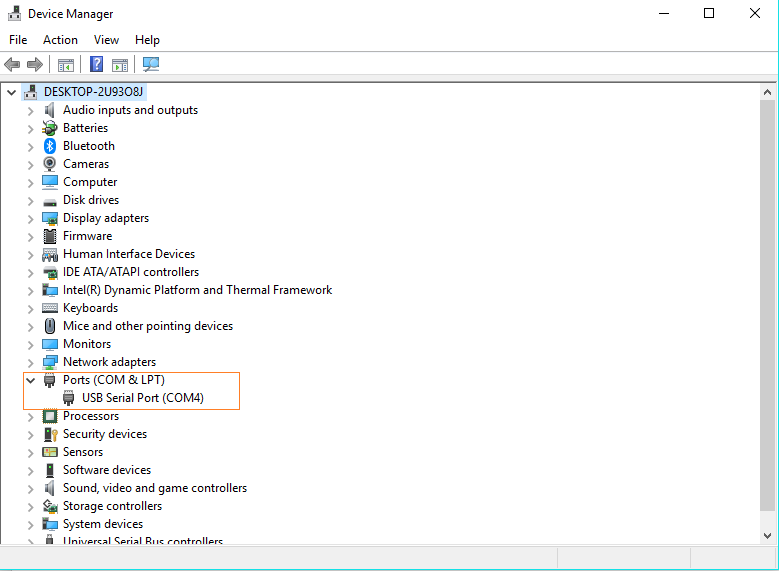Collapse the DESKTOP-2U93O8J root node
This screenshot has height=571, width=779.
[x=12, y=92]
